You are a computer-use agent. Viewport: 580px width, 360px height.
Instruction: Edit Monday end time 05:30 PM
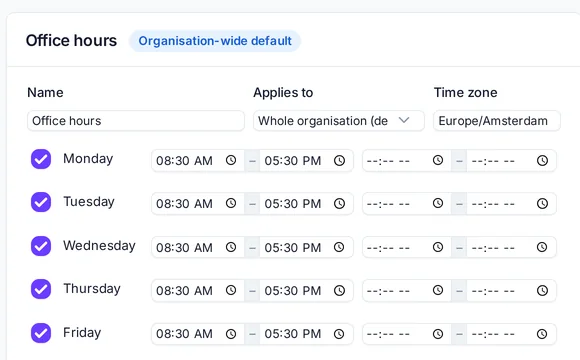tap(306, 161)
